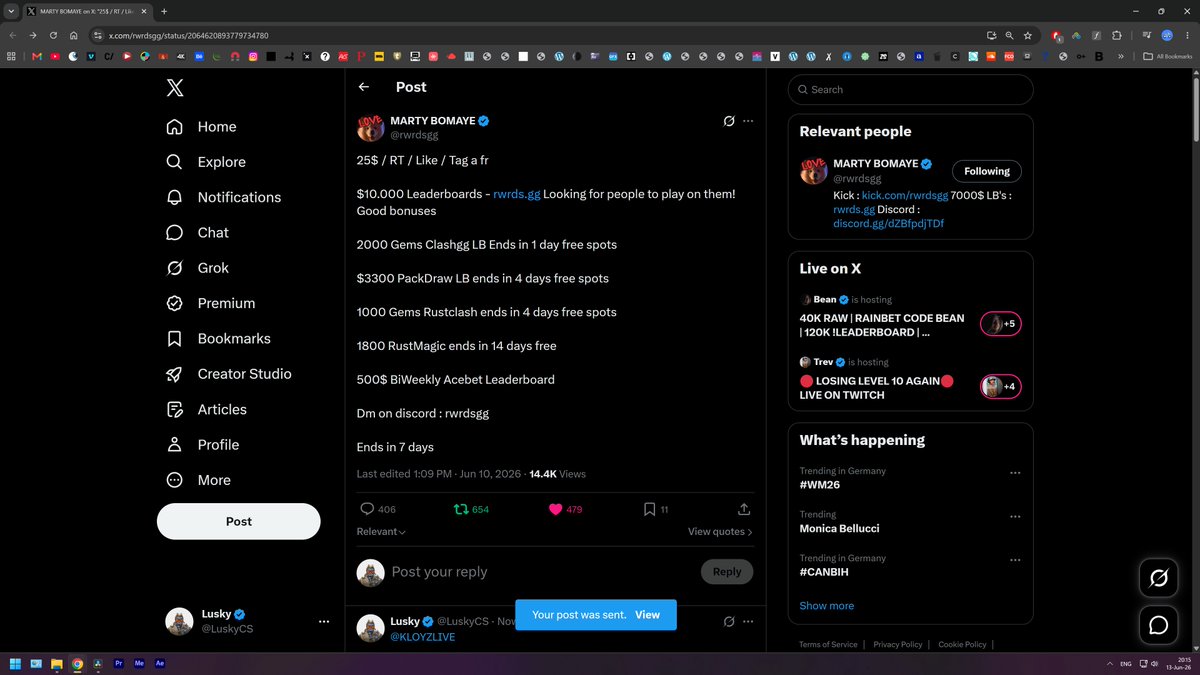Open the Relevant replies sort dropdown
1200x675 pixels.
coord(381,532)
